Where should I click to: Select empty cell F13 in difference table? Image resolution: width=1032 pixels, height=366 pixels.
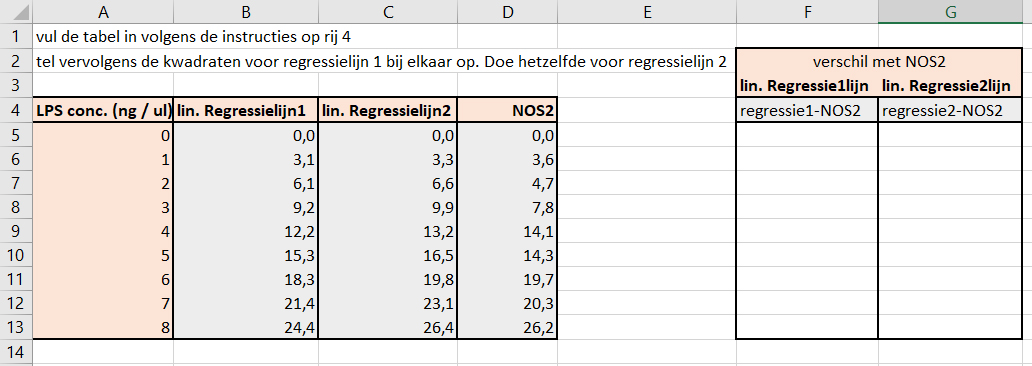pos(806,328)
